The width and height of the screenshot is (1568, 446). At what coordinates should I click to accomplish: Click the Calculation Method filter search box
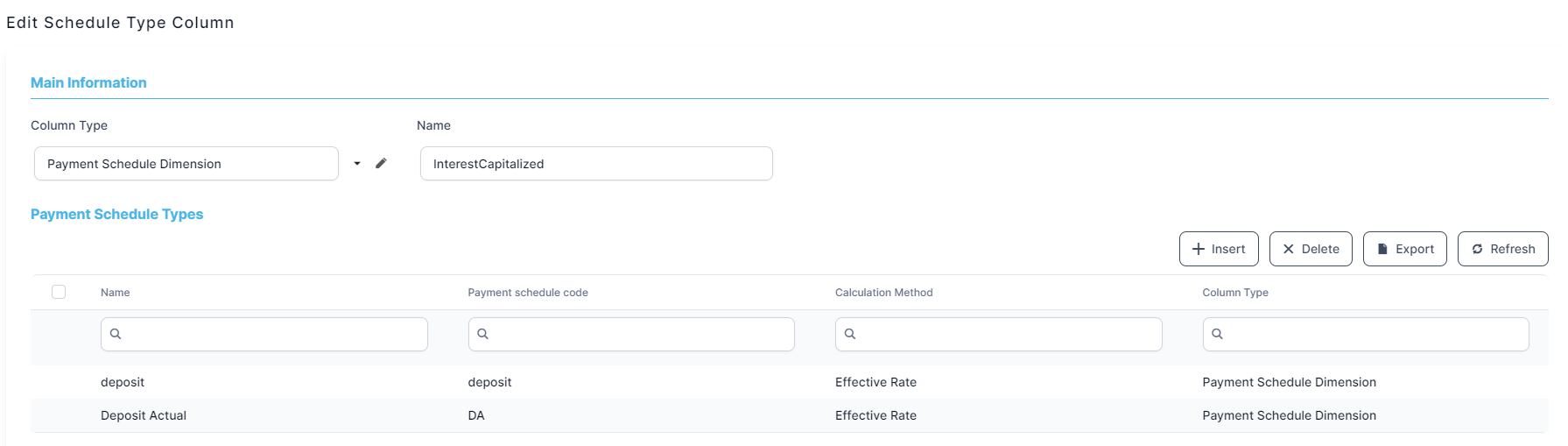click(998, 334)
